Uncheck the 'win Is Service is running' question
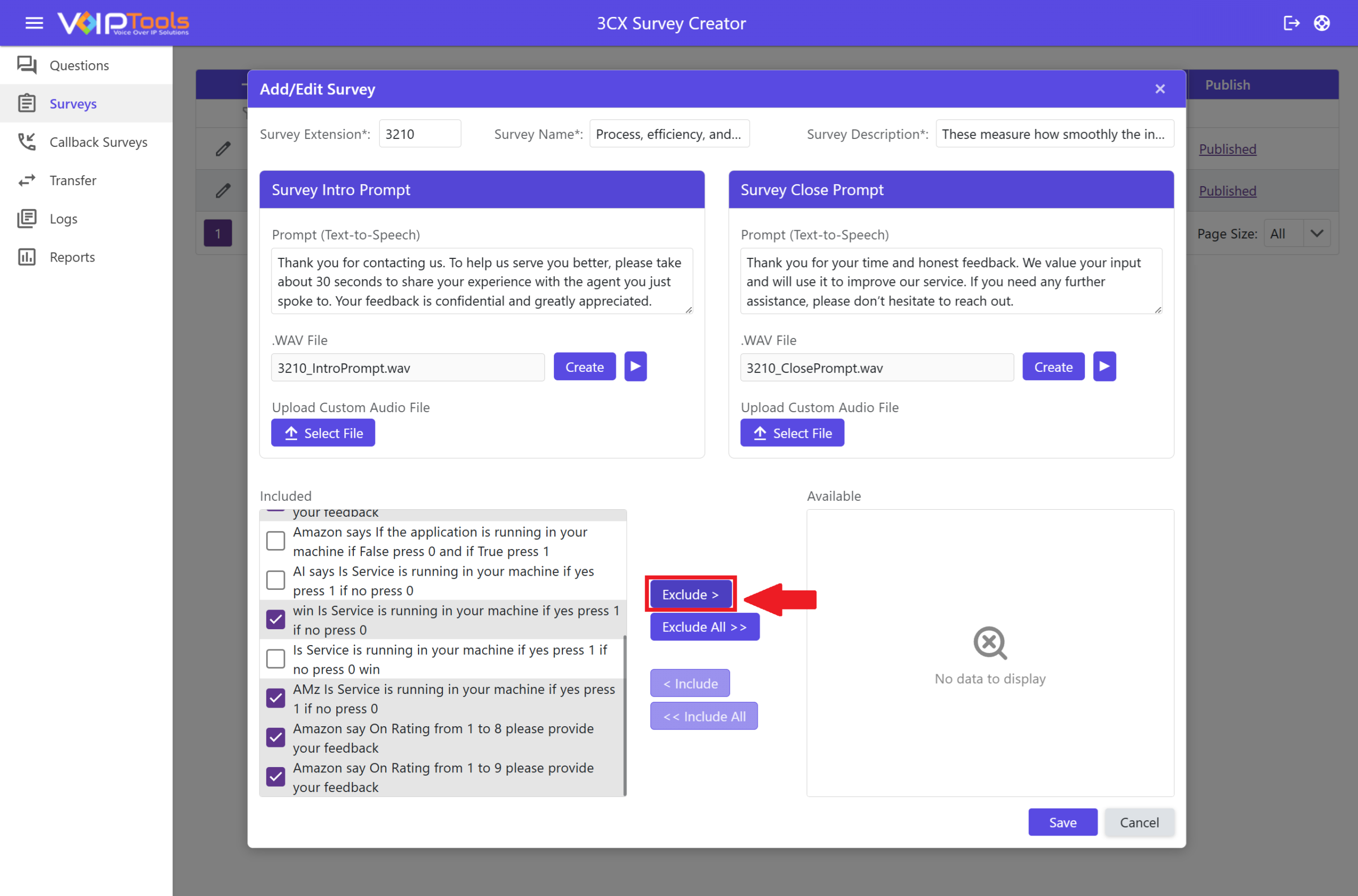Viewport: 1358px width, 896px height. pyautogui.click(x=276, y=620)
